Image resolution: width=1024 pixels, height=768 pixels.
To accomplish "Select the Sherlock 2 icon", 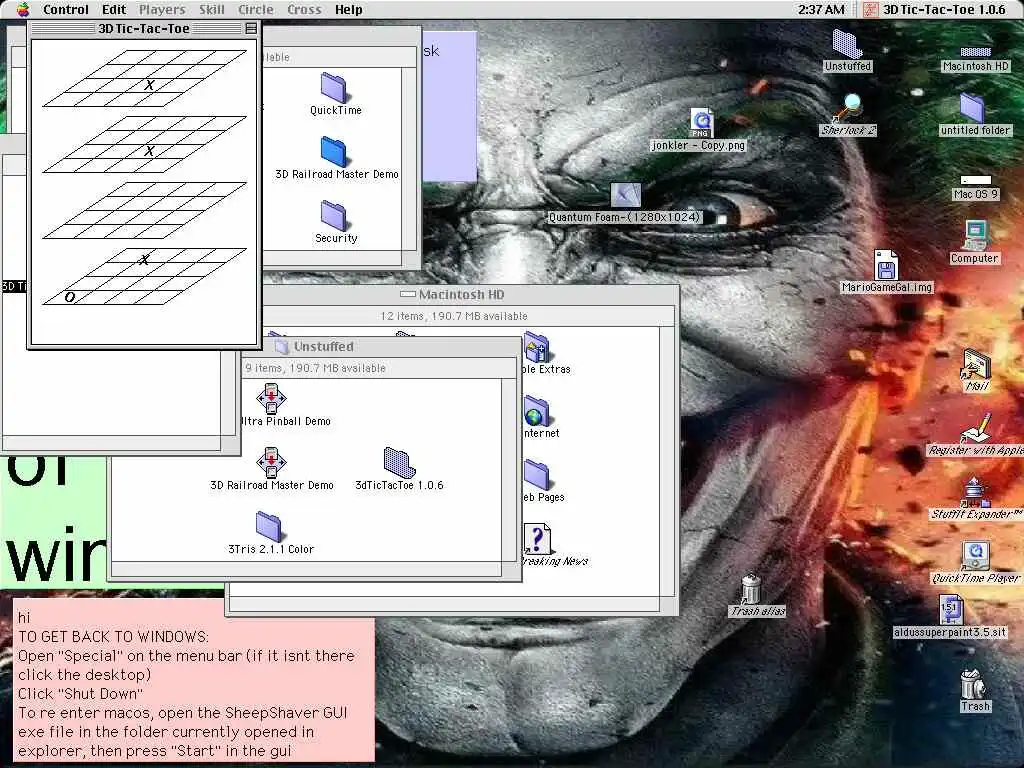I will [848, 115].
